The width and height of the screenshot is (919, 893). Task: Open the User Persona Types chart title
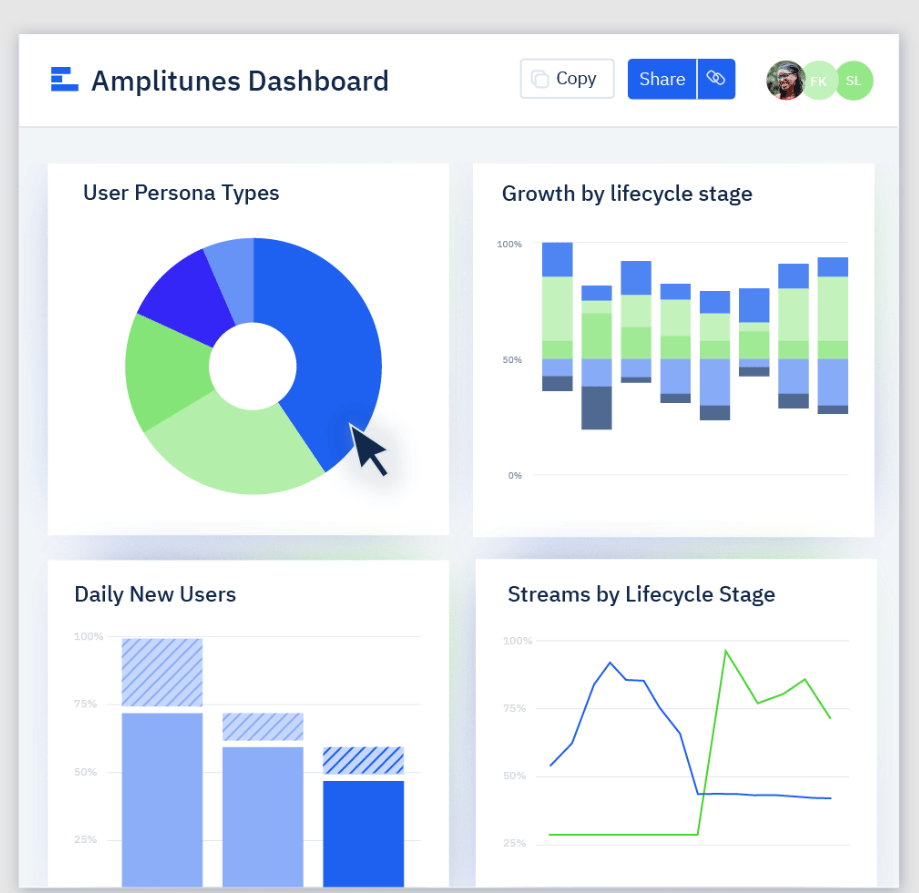(x=181, y=193)
